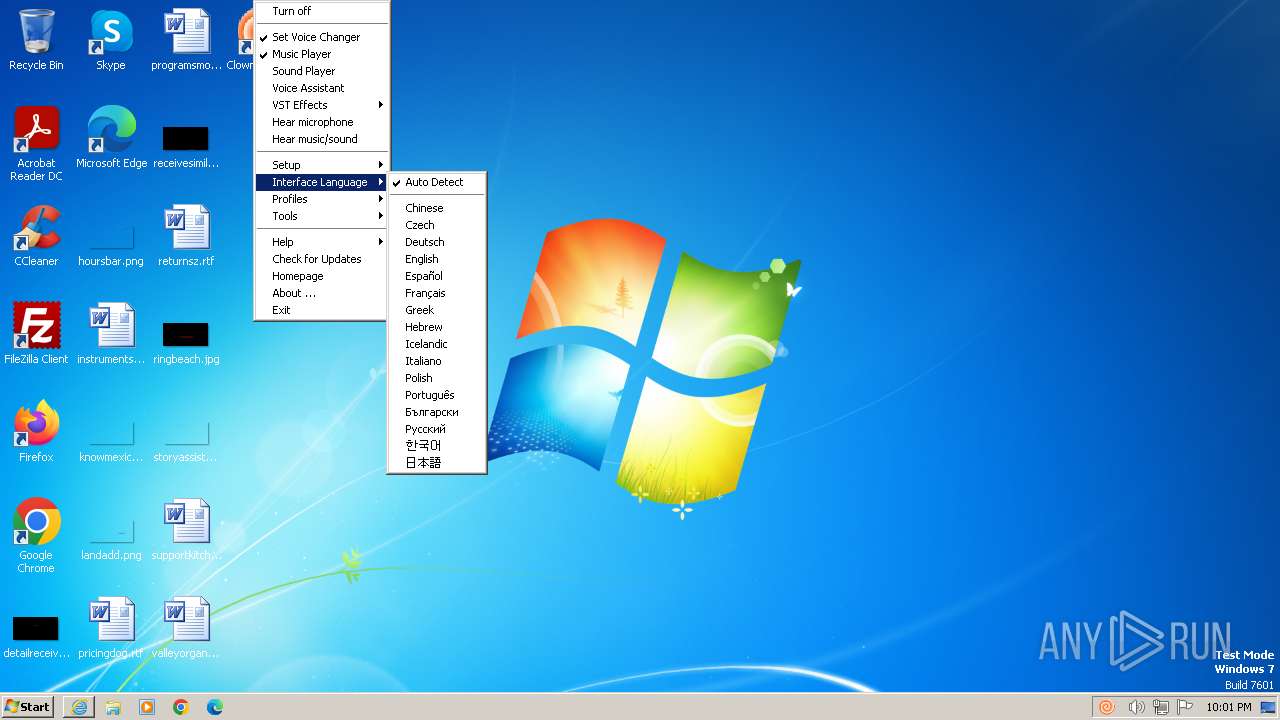Select Français interface language
This screenshot has width=1280, height=720.
pyautogui.click(x=437, y=293)
